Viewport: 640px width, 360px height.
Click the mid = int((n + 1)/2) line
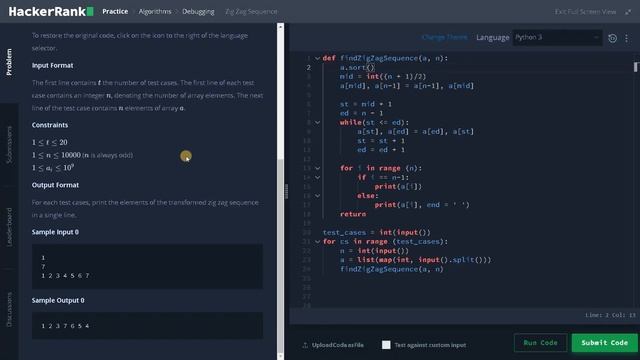pos(382,77)
